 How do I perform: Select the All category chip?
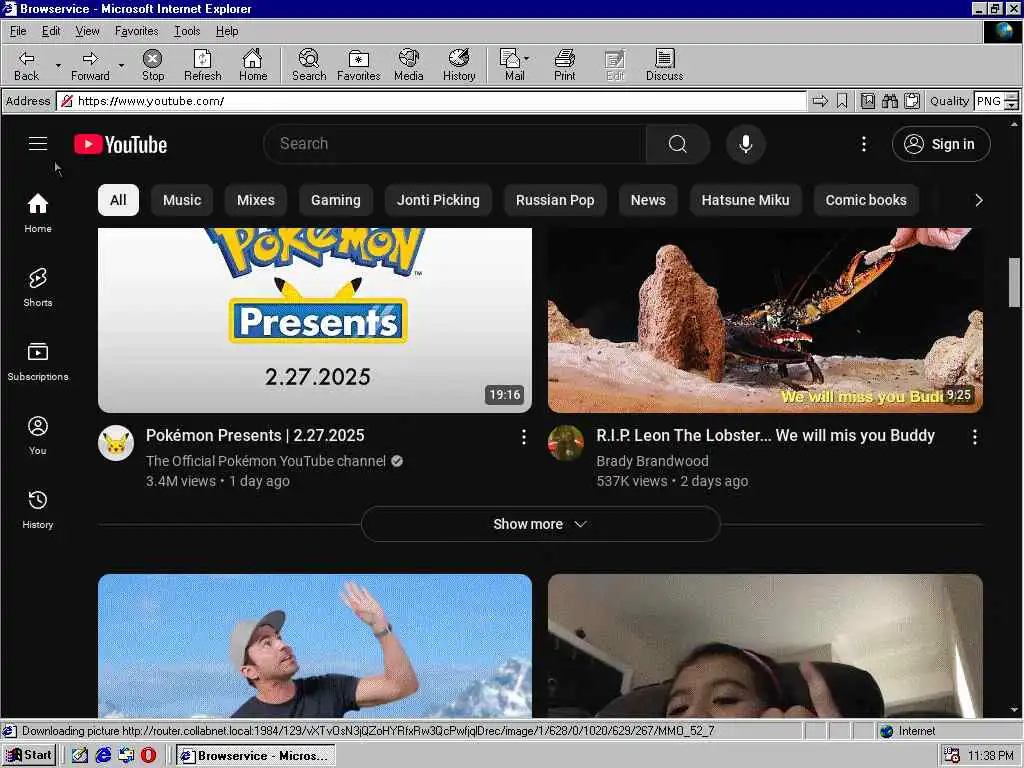pos(118,200)
